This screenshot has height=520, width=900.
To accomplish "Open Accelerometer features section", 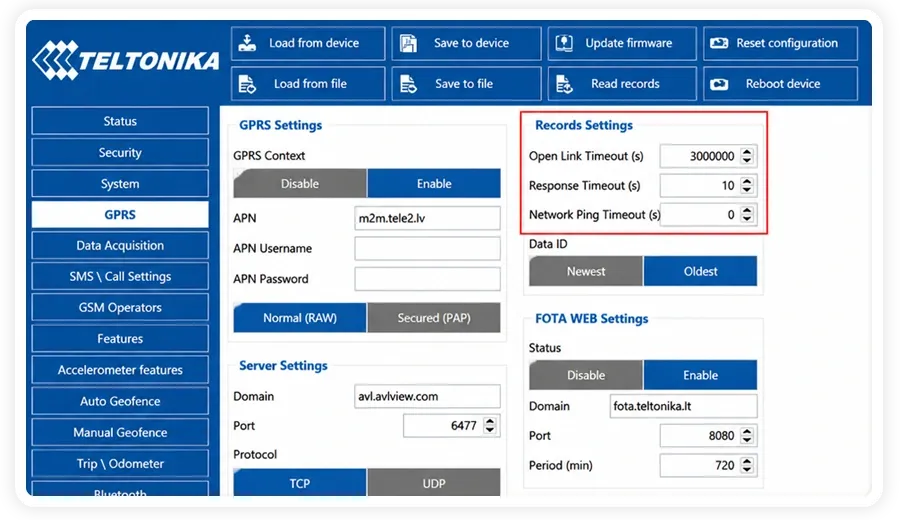I will 120,370.
